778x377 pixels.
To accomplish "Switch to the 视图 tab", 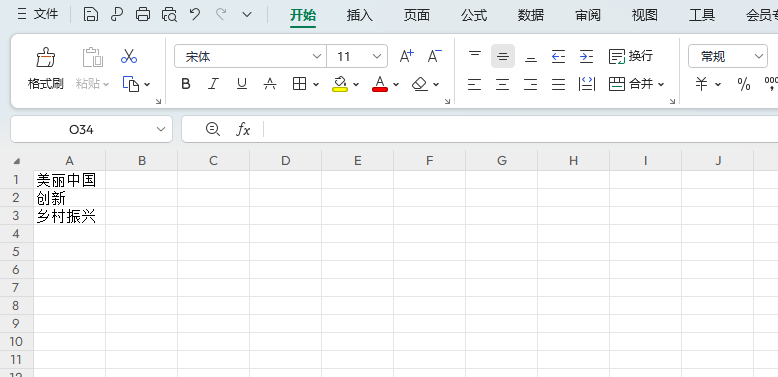I will point(645,15).
